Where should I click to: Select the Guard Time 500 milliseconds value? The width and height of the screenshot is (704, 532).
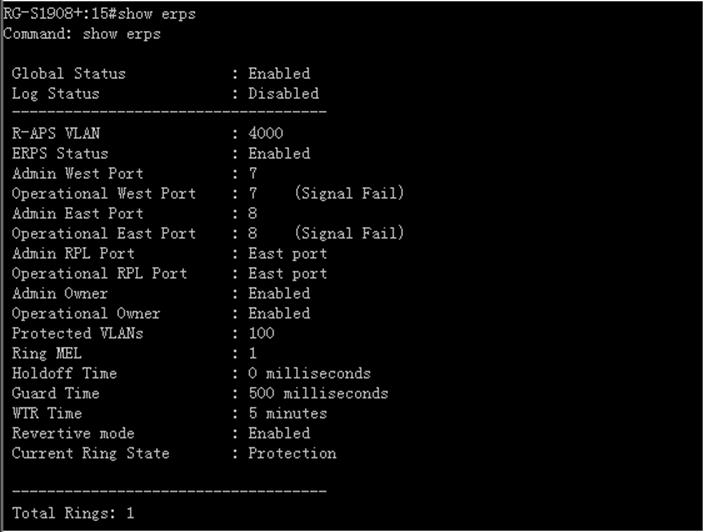[318, 393]
